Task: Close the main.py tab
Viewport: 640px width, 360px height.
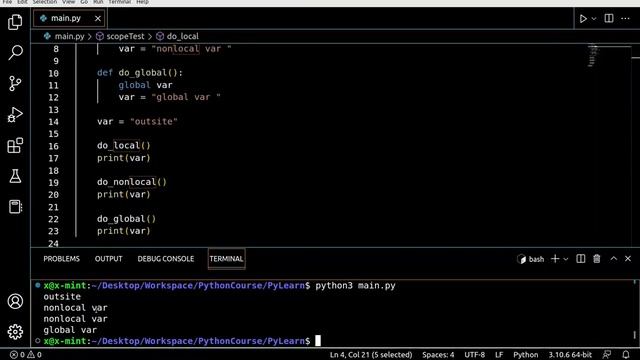Action: (x=98, y=18)
